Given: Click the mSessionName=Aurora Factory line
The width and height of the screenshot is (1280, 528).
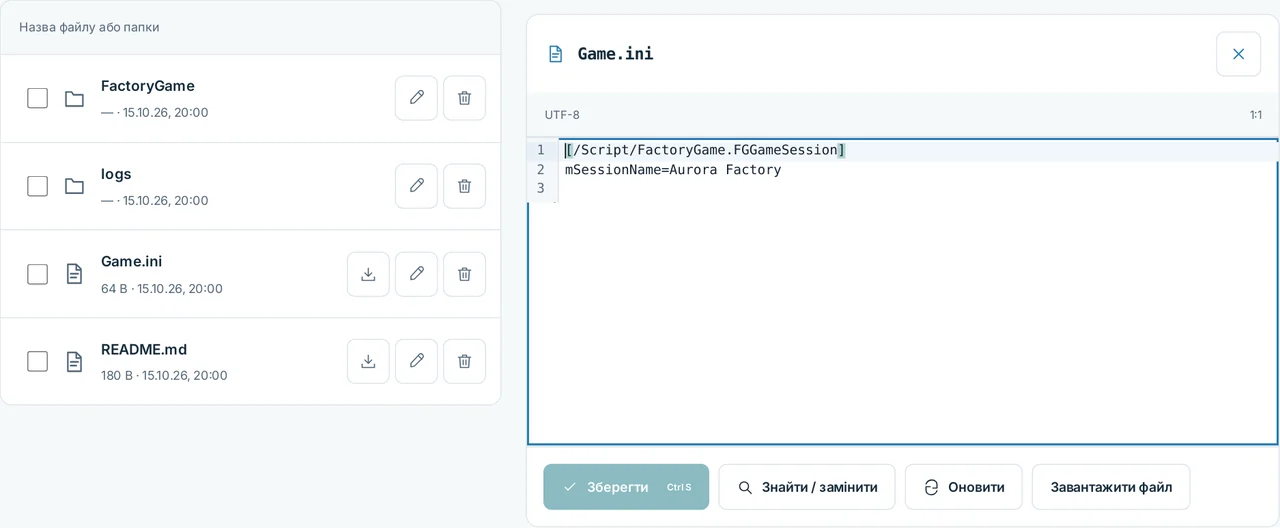Looking at the screenshot, I should pos(673,170).
